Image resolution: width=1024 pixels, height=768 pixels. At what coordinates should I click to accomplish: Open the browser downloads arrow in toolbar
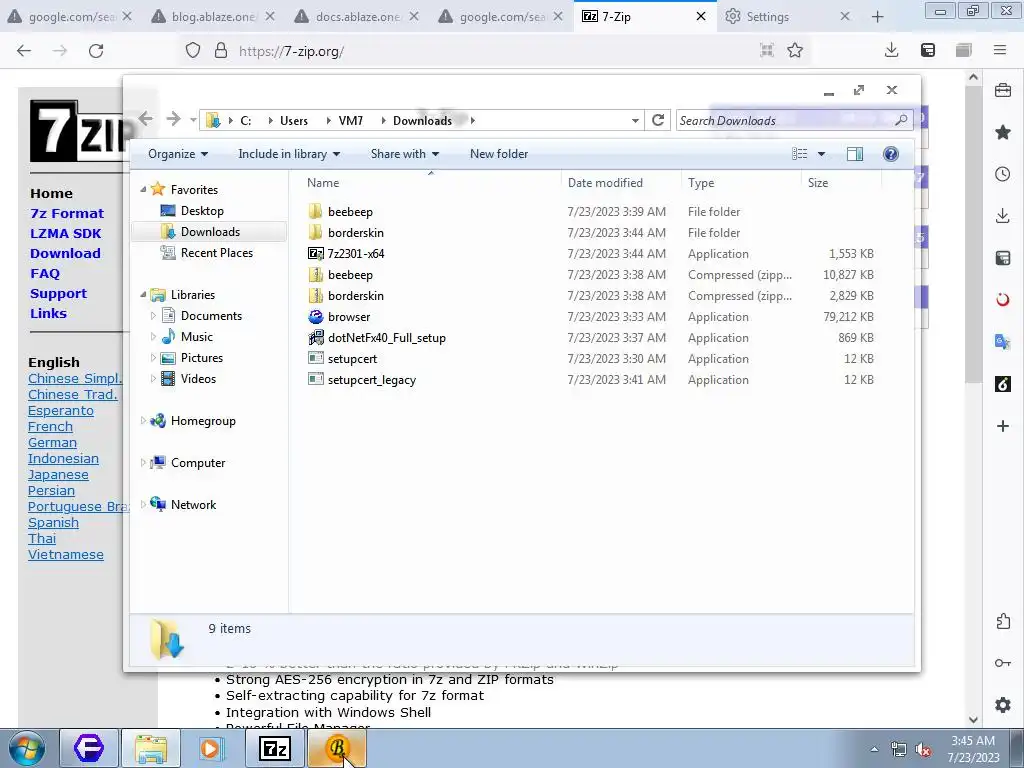[x=891, y=50]
